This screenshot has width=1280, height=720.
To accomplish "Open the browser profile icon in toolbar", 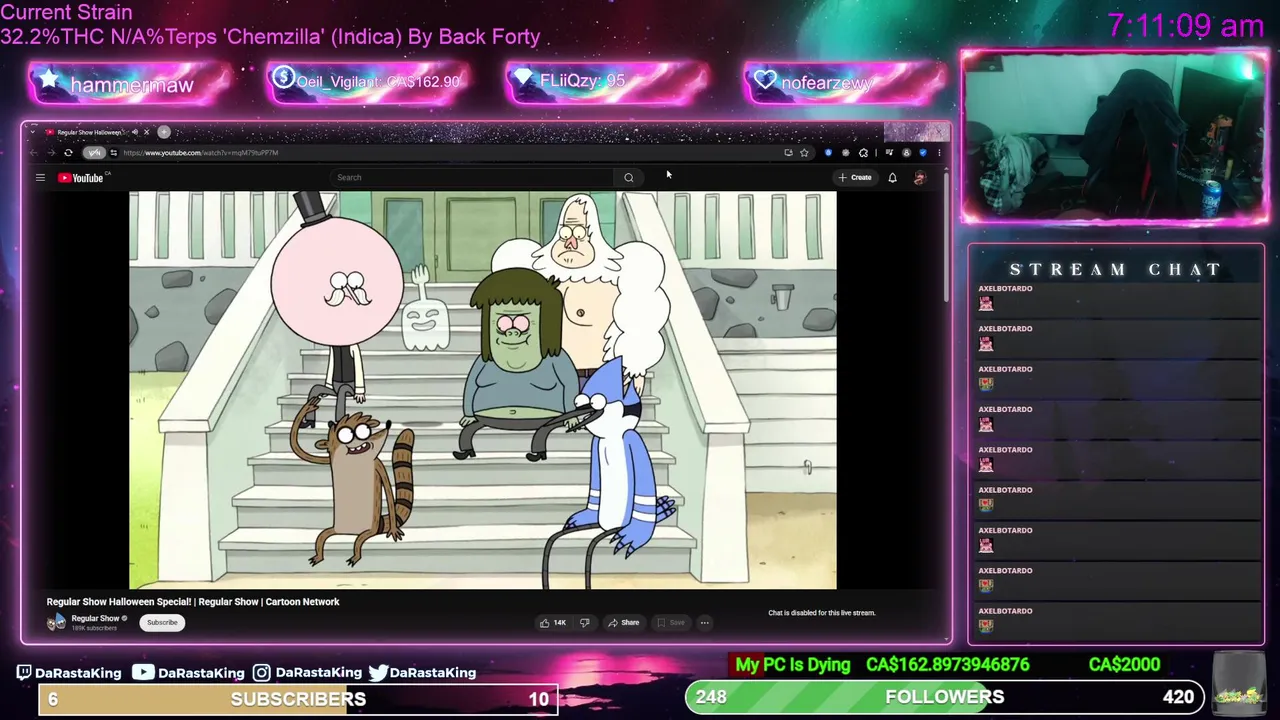I will (906, 153).
